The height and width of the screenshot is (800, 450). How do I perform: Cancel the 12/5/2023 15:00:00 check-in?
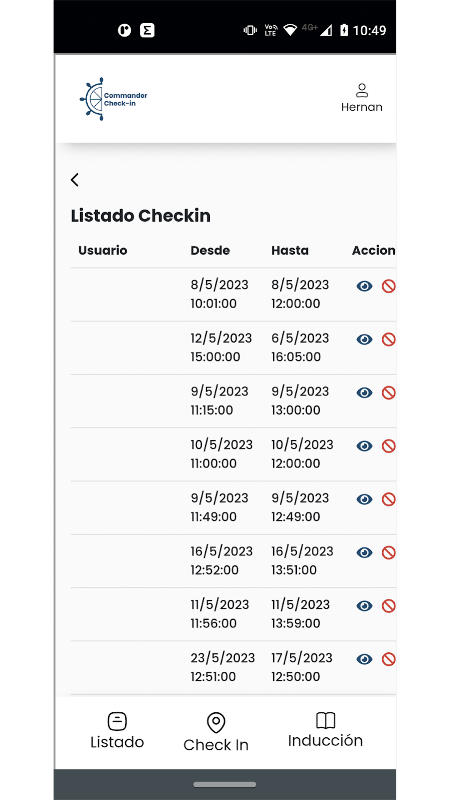point(389,339)
